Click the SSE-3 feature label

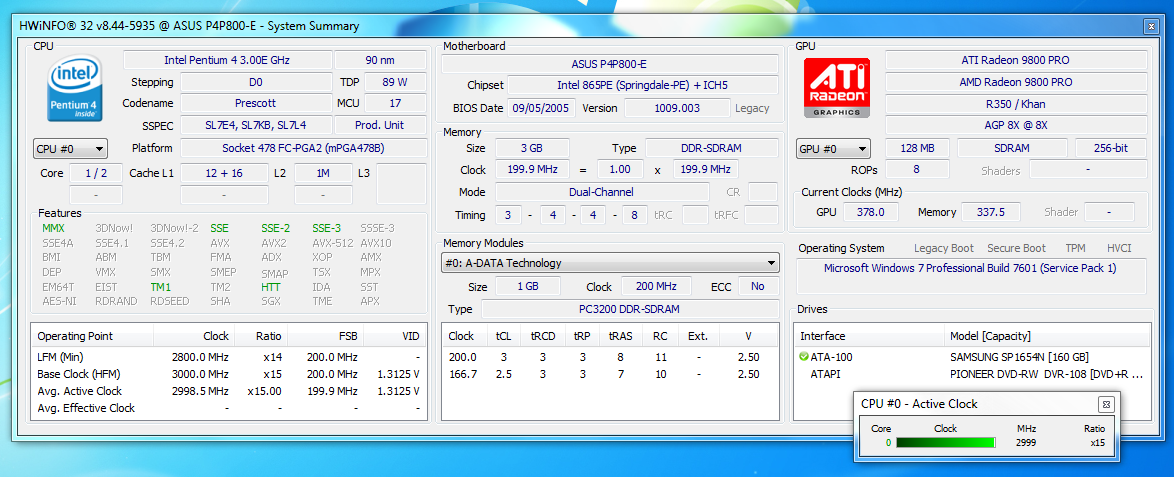(x=326, y=228)
